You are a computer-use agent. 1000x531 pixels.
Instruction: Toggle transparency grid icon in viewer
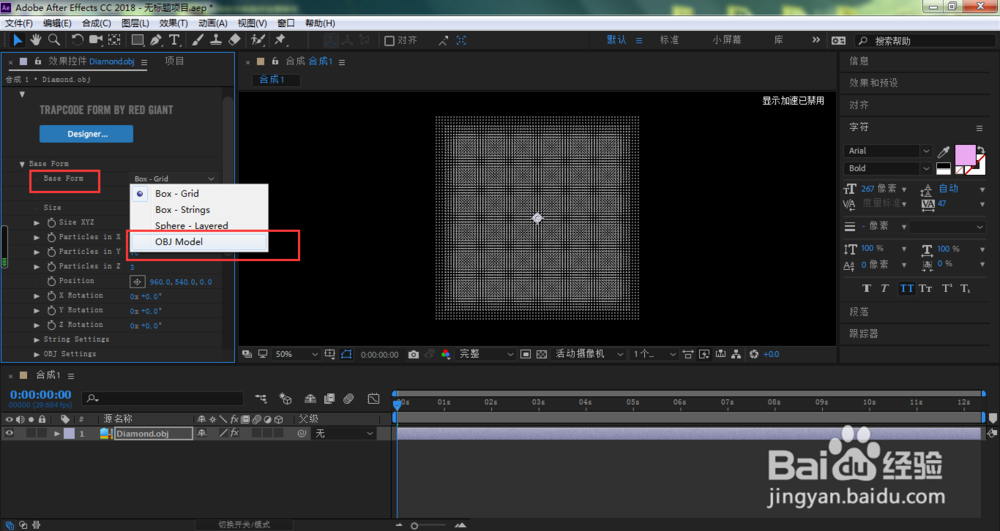coord(541,354)
